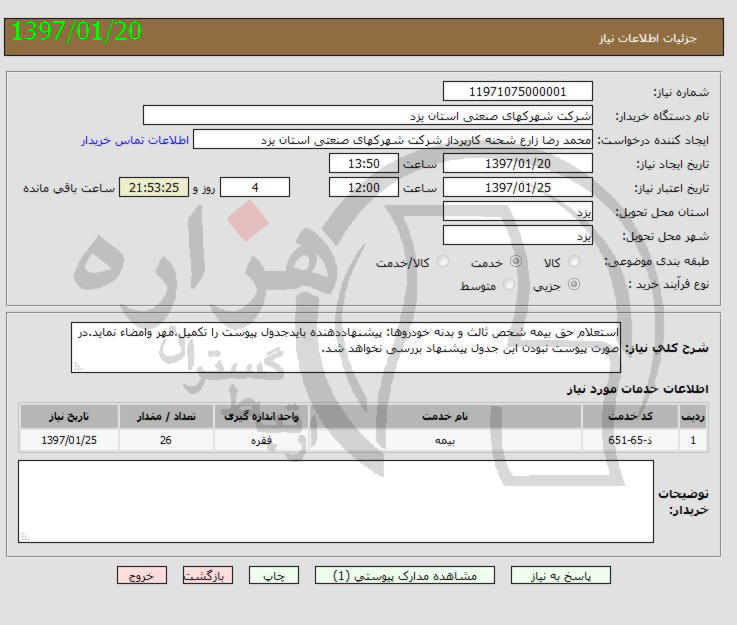This screenshot has height=625, width=737.
Task: Click inside the توضیحات خریدار text area
Action: [x=335, y=502]
